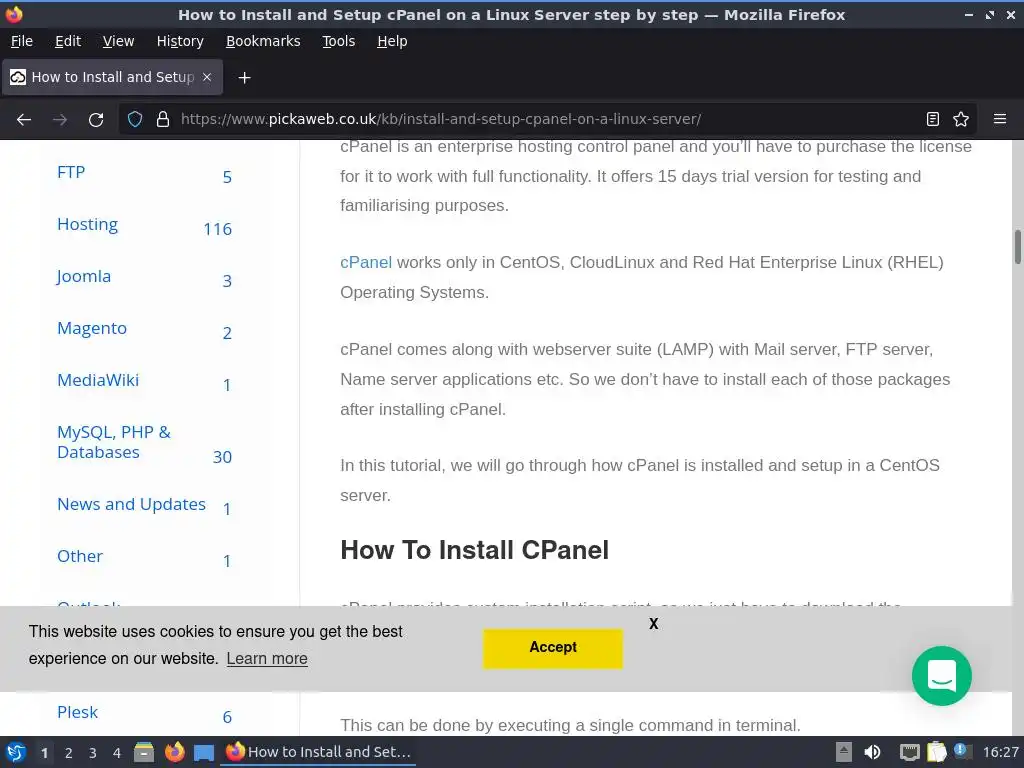Accept the cookies notice

point(552,648)
